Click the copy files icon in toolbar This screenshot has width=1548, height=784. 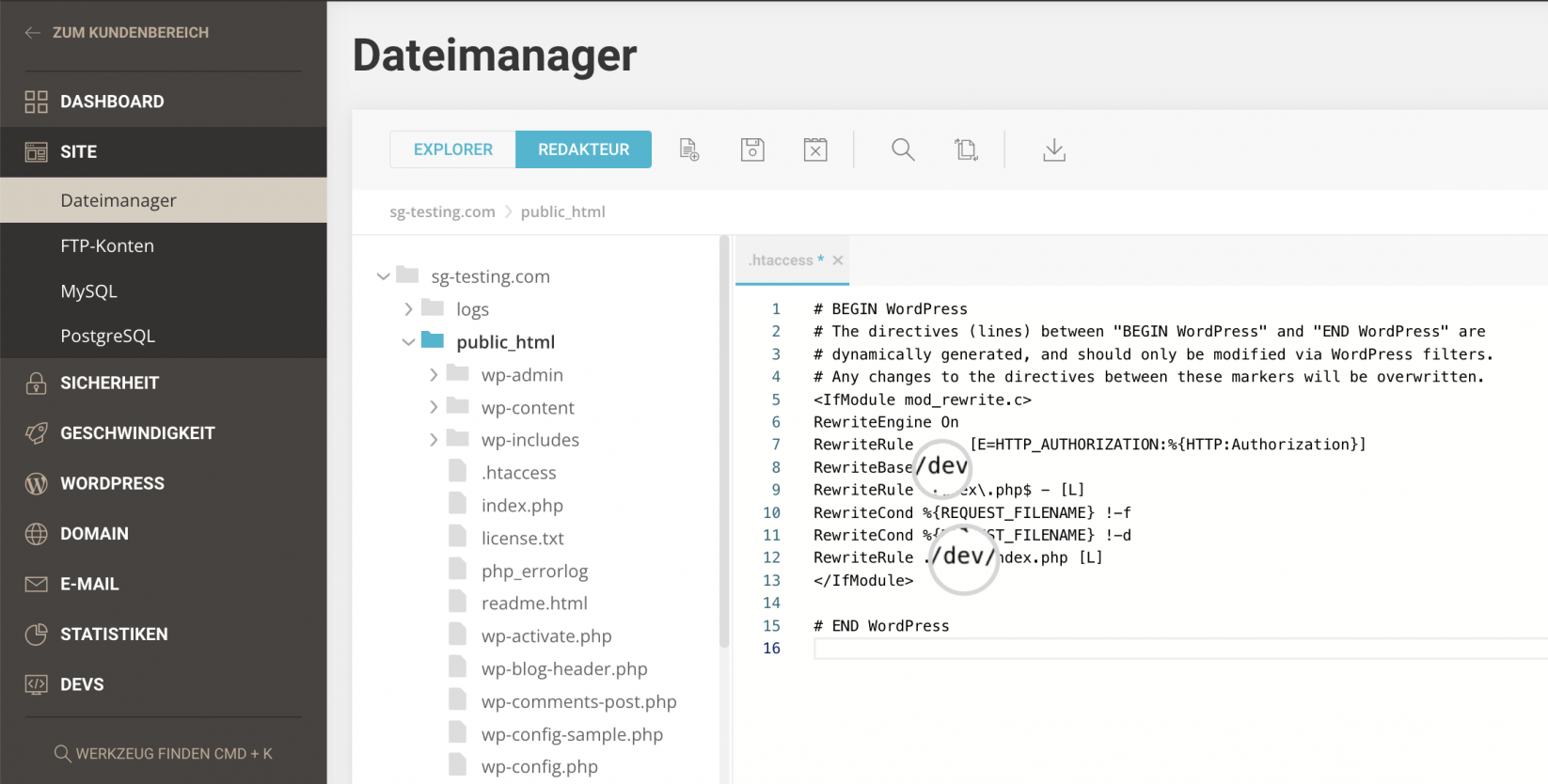click(x=966, y=149)
